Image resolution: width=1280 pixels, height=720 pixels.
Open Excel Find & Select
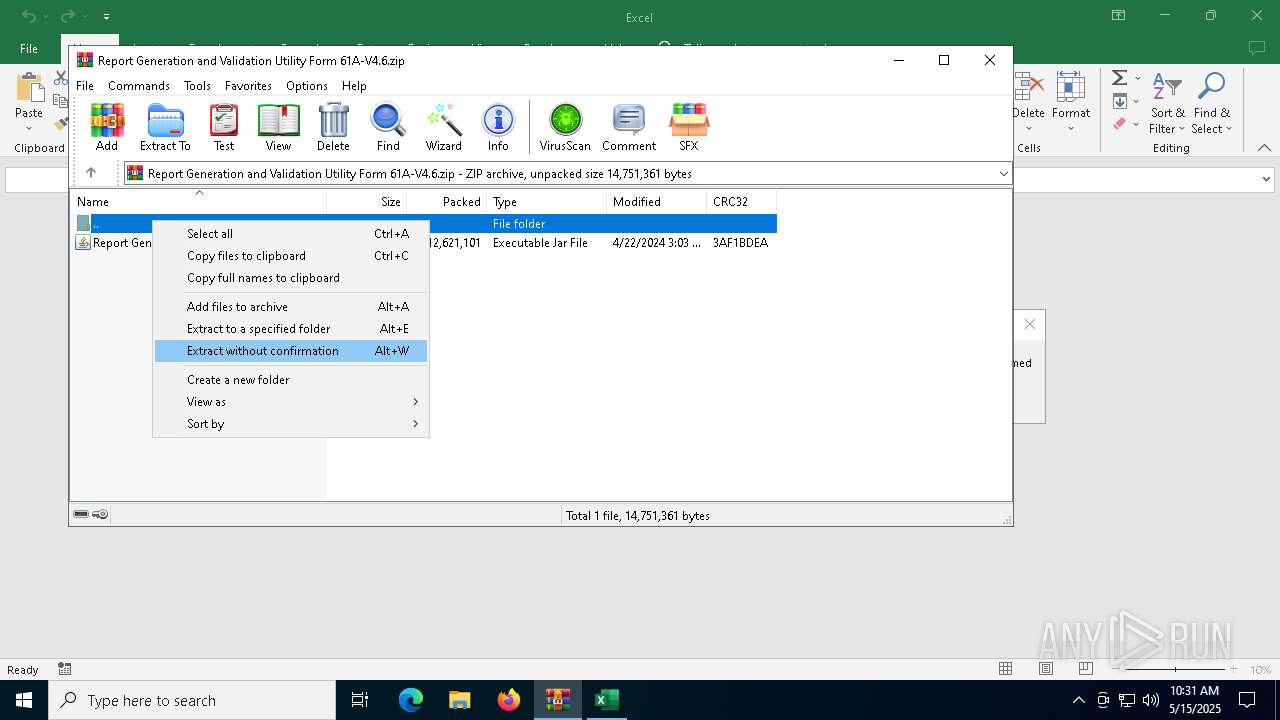1211,103
